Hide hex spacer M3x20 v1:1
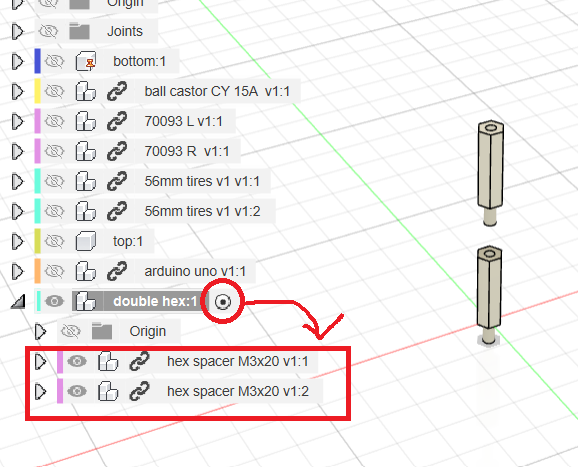Screen dimensions: 578x467 click(77, 361)
